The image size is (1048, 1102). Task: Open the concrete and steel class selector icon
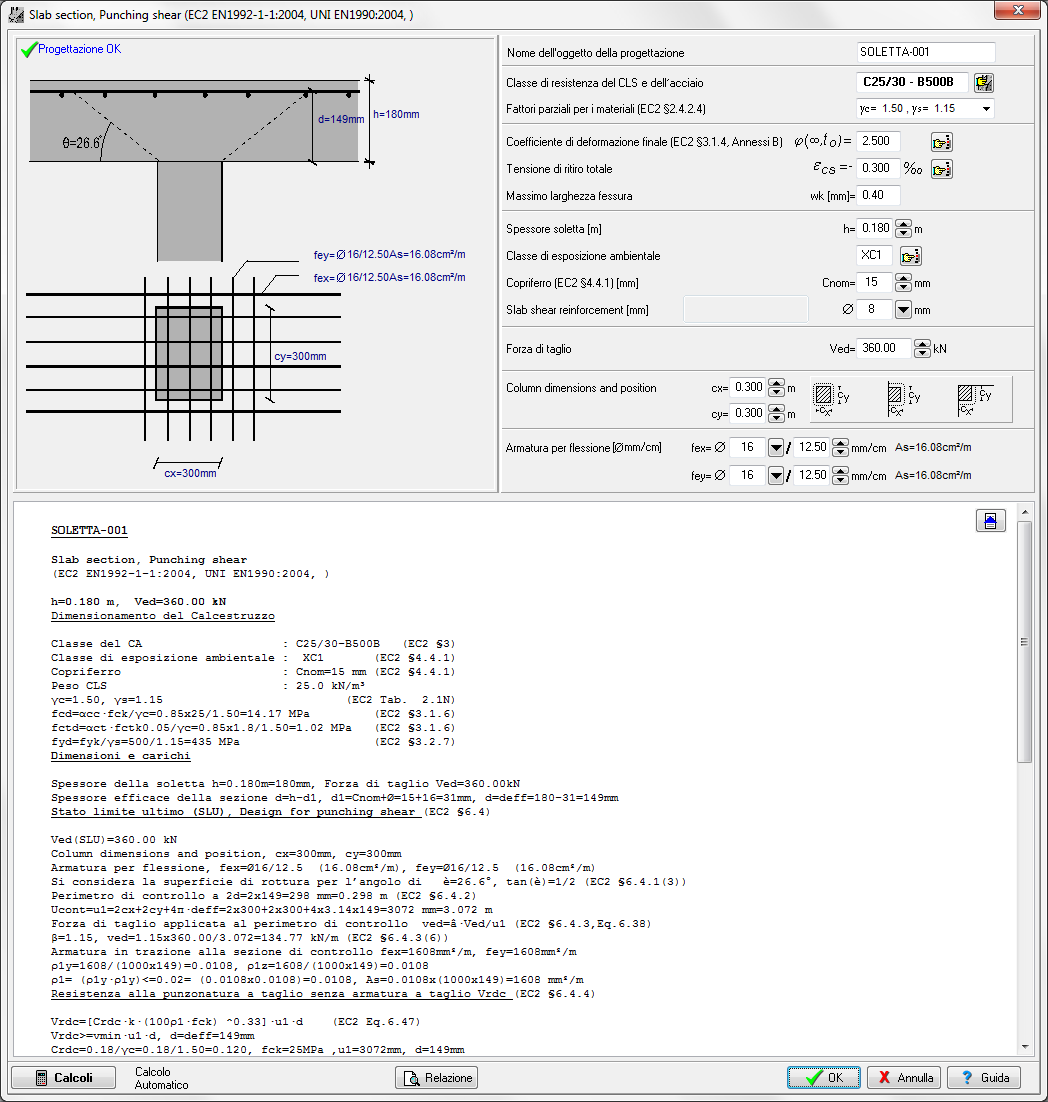coord(984,83)
